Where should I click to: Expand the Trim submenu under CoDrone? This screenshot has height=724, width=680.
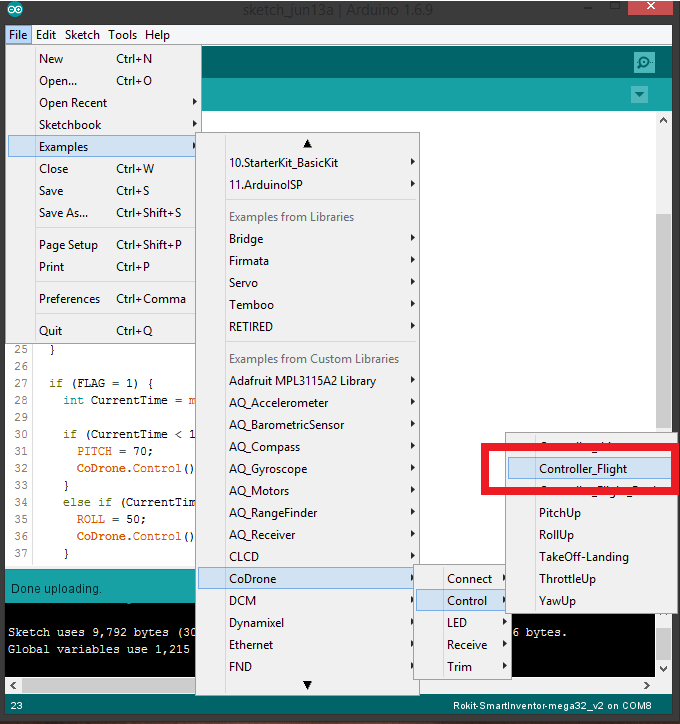tap(460, 667)
